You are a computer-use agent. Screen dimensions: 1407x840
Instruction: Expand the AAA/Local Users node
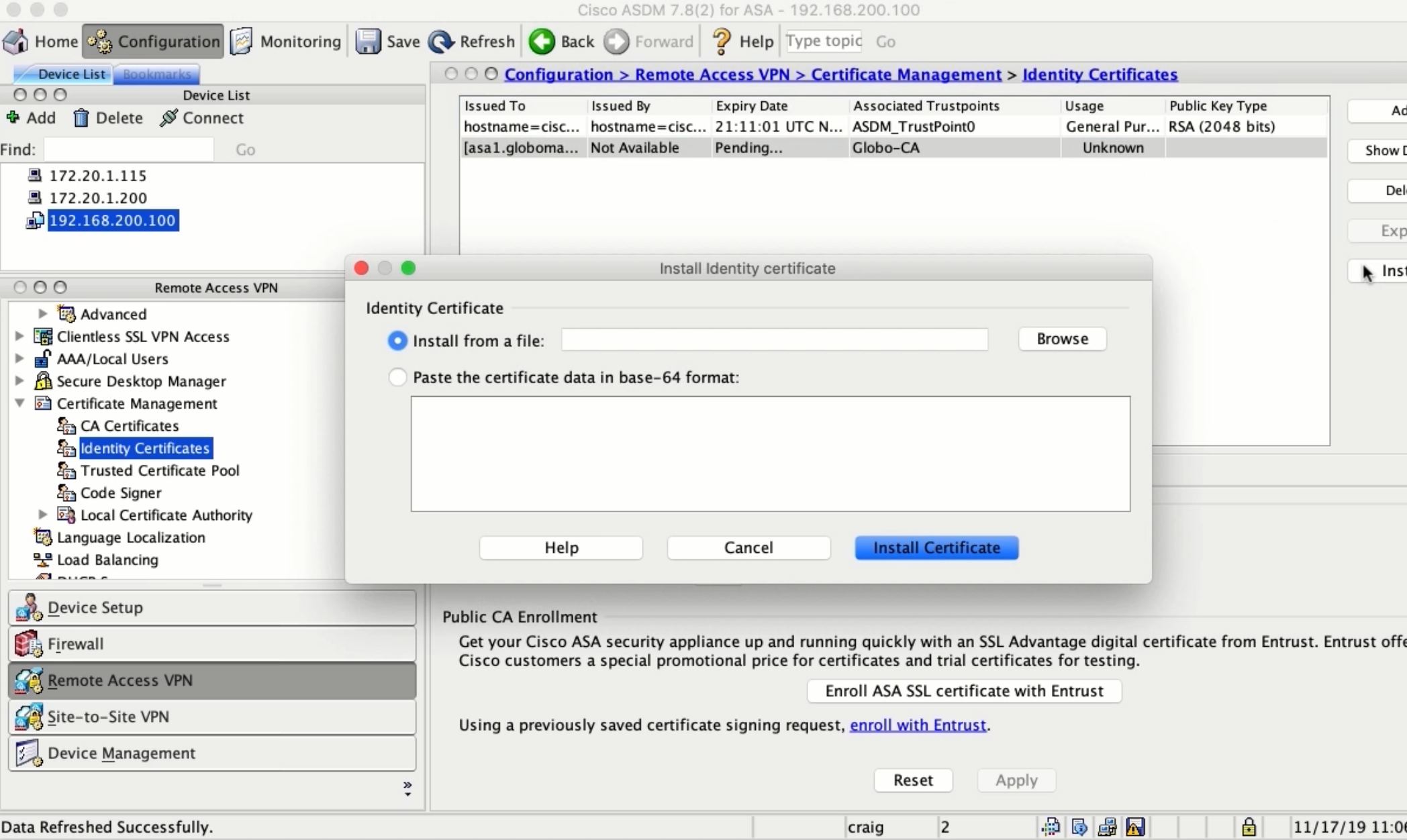19,358
